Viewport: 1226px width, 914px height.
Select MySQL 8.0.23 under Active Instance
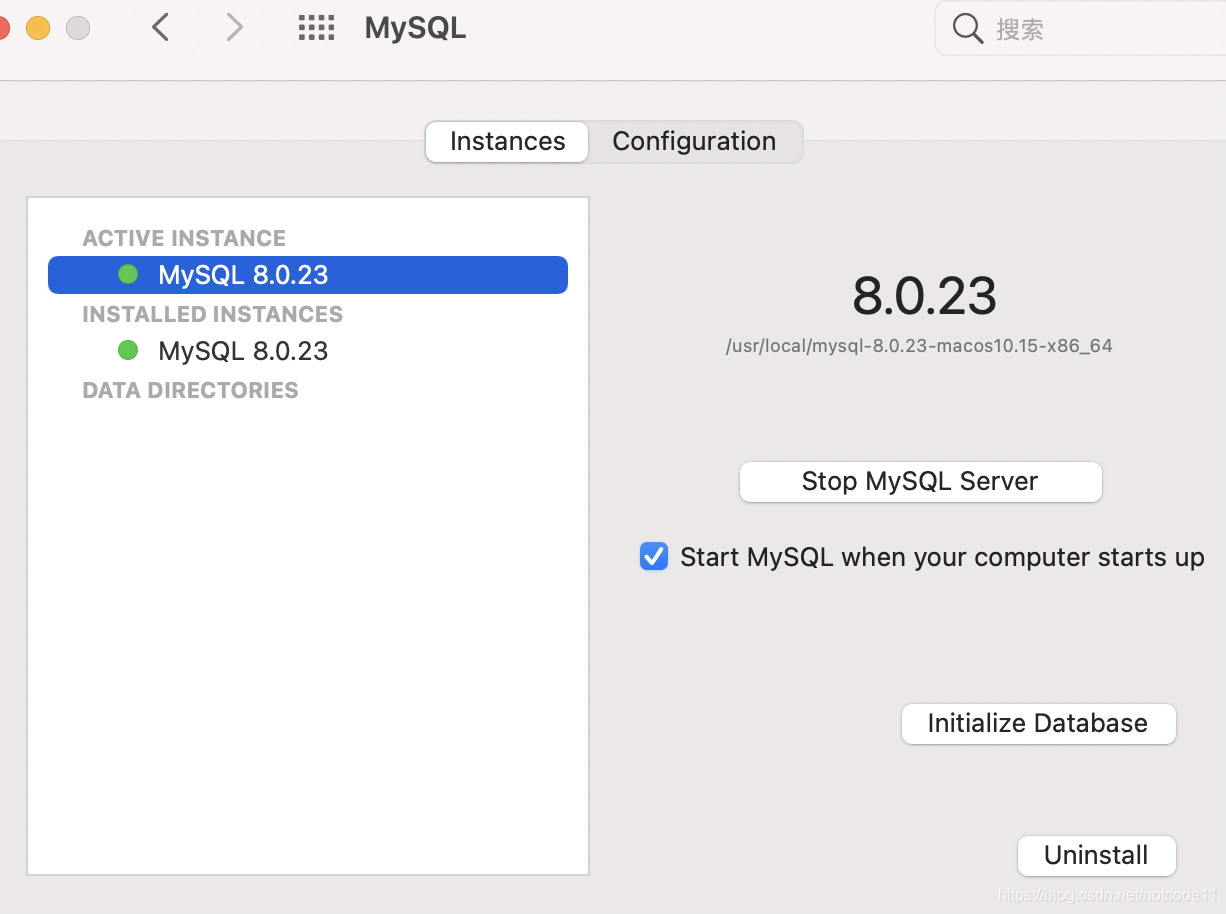pos(308,275)
